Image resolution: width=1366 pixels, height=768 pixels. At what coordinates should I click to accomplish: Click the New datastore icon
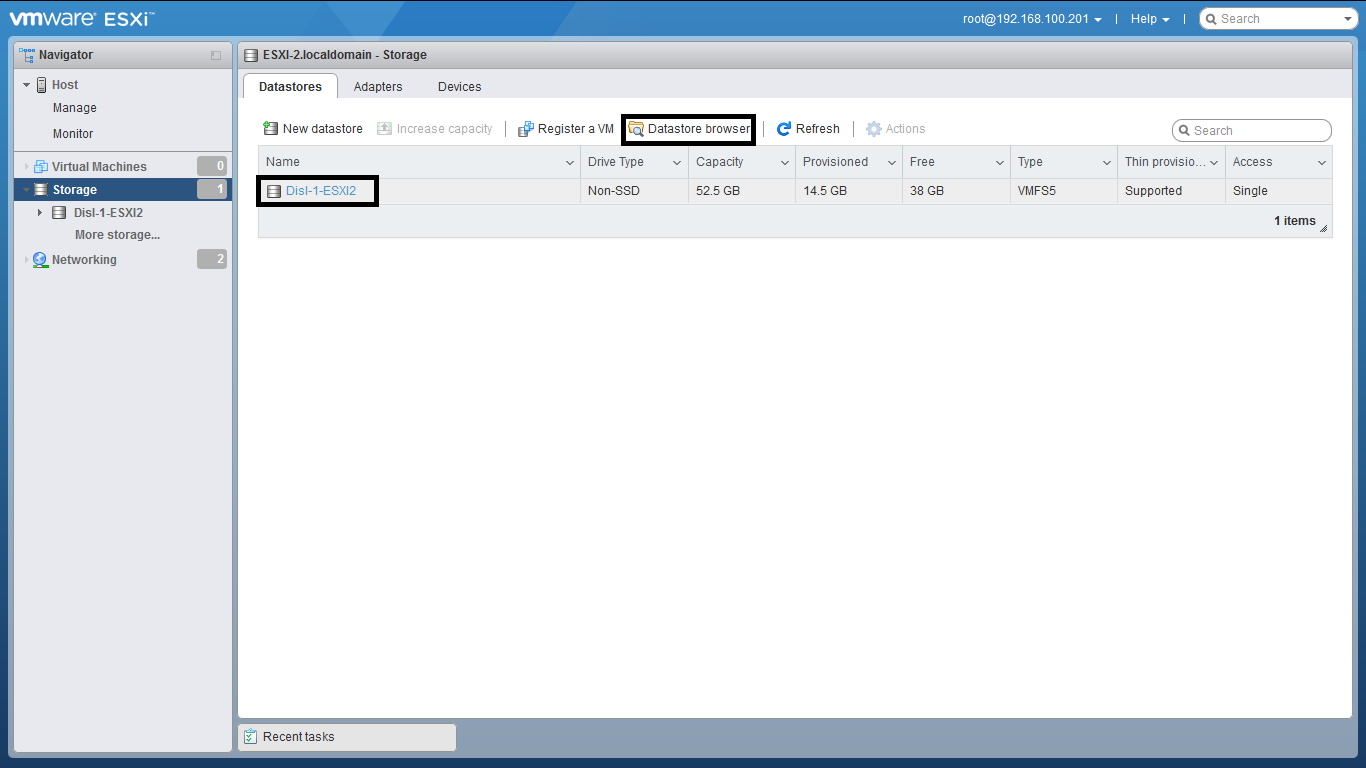[x=270, y=129]
